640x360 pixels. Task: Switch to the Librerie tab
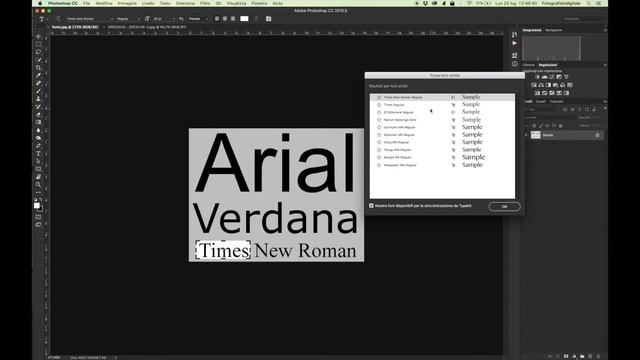[x=529, y=65]
